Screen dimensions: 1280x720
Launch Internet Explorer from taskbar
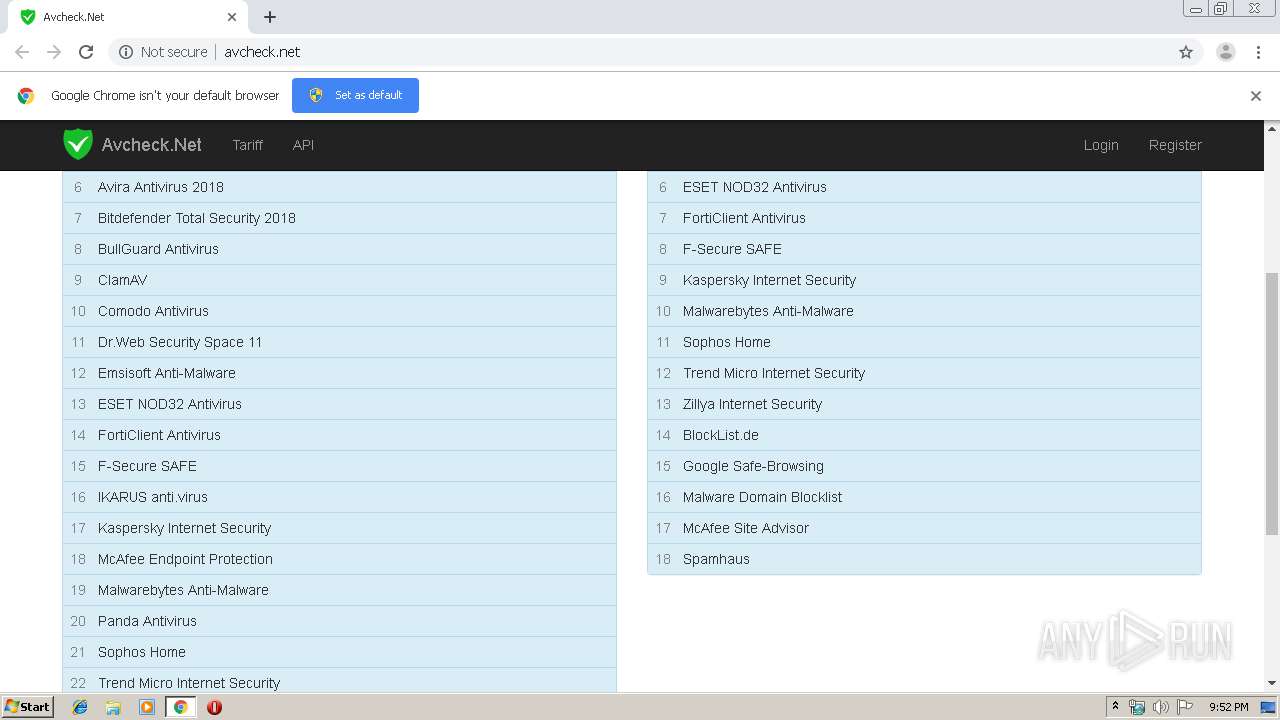[x=80, y=707]
